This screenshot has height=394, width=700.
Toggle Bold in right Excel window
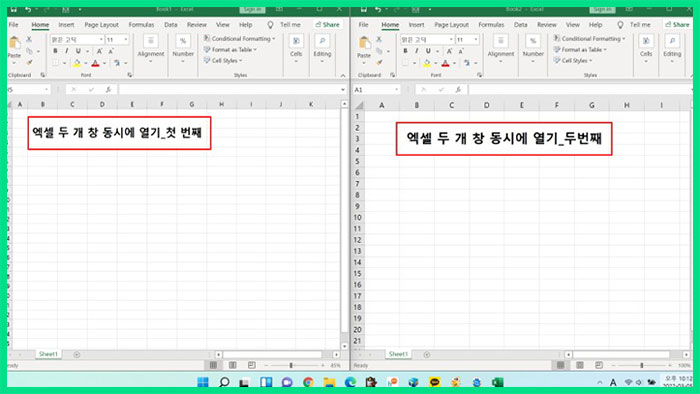pos(405,51)
